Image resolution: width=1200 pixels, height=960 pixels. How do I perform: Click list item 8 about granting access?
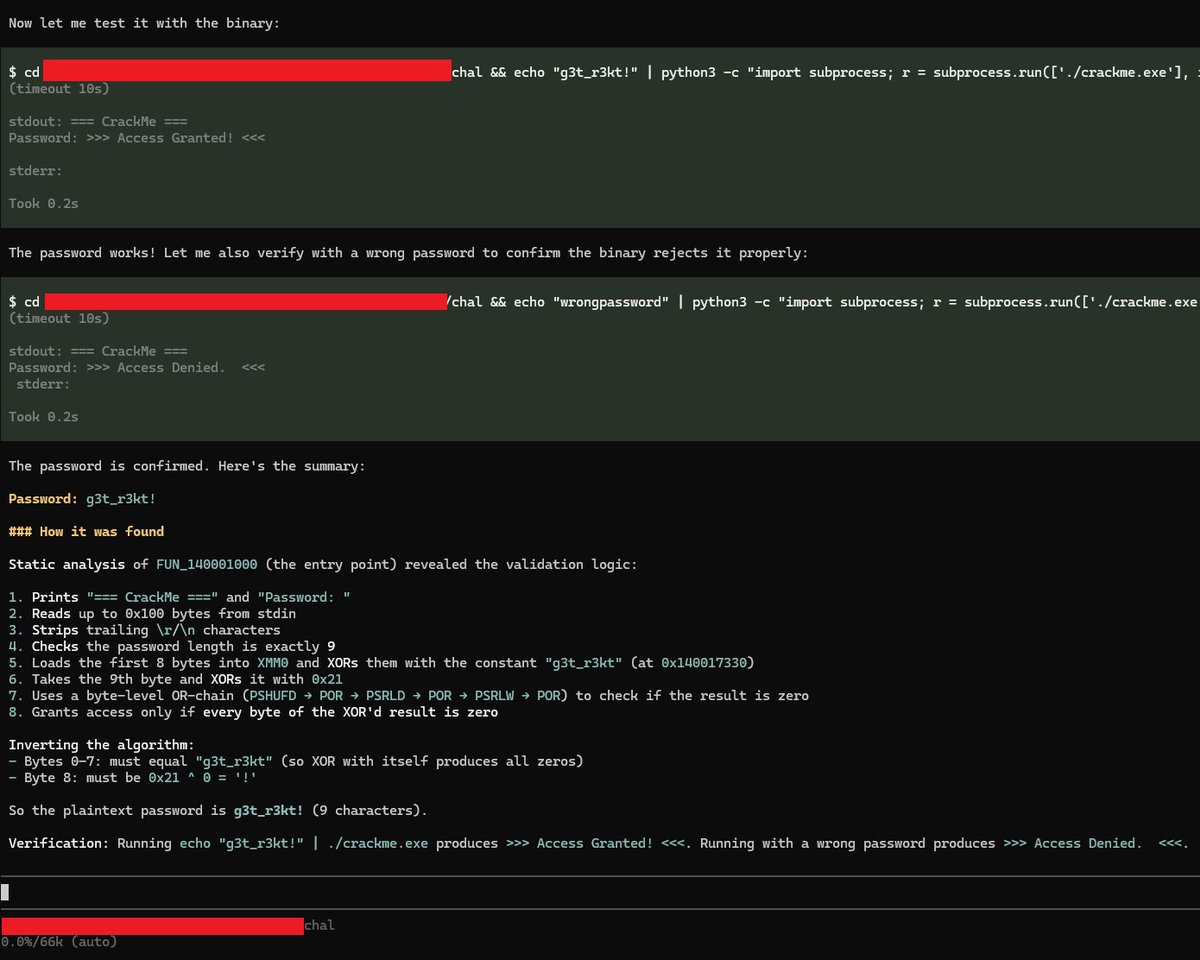pyautogui.click(x=254, y=712)
